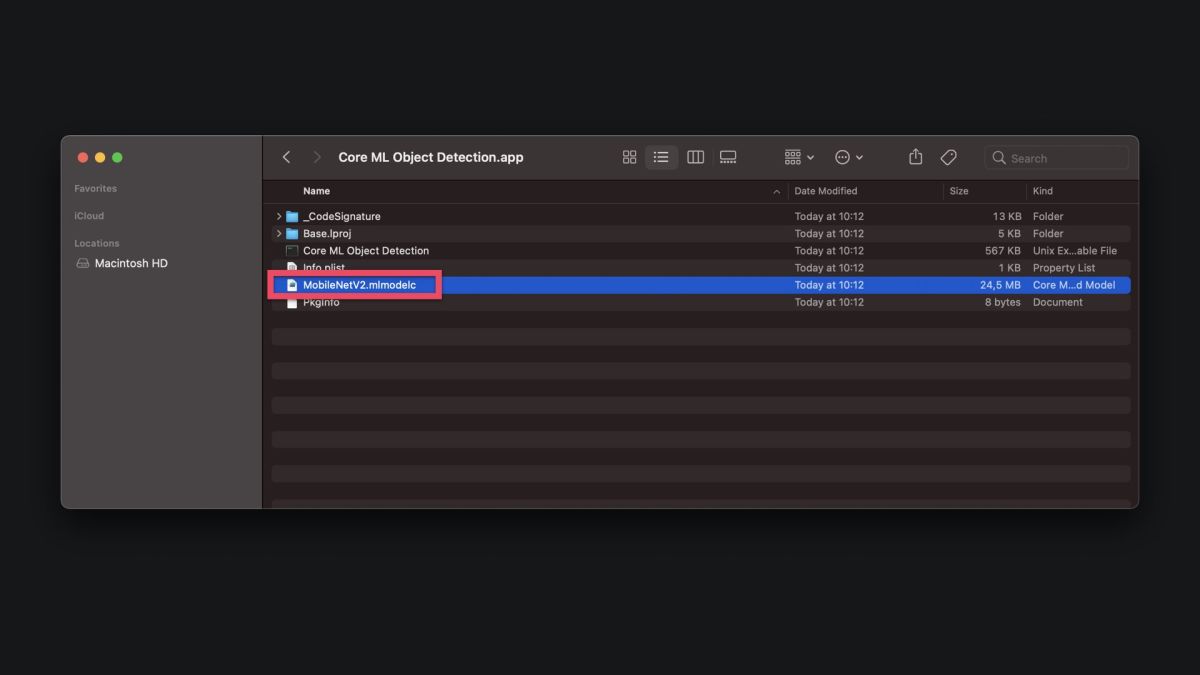1200x675 pixels.
Task: Click the 13 KB size value
Action: coord(1007,216)
